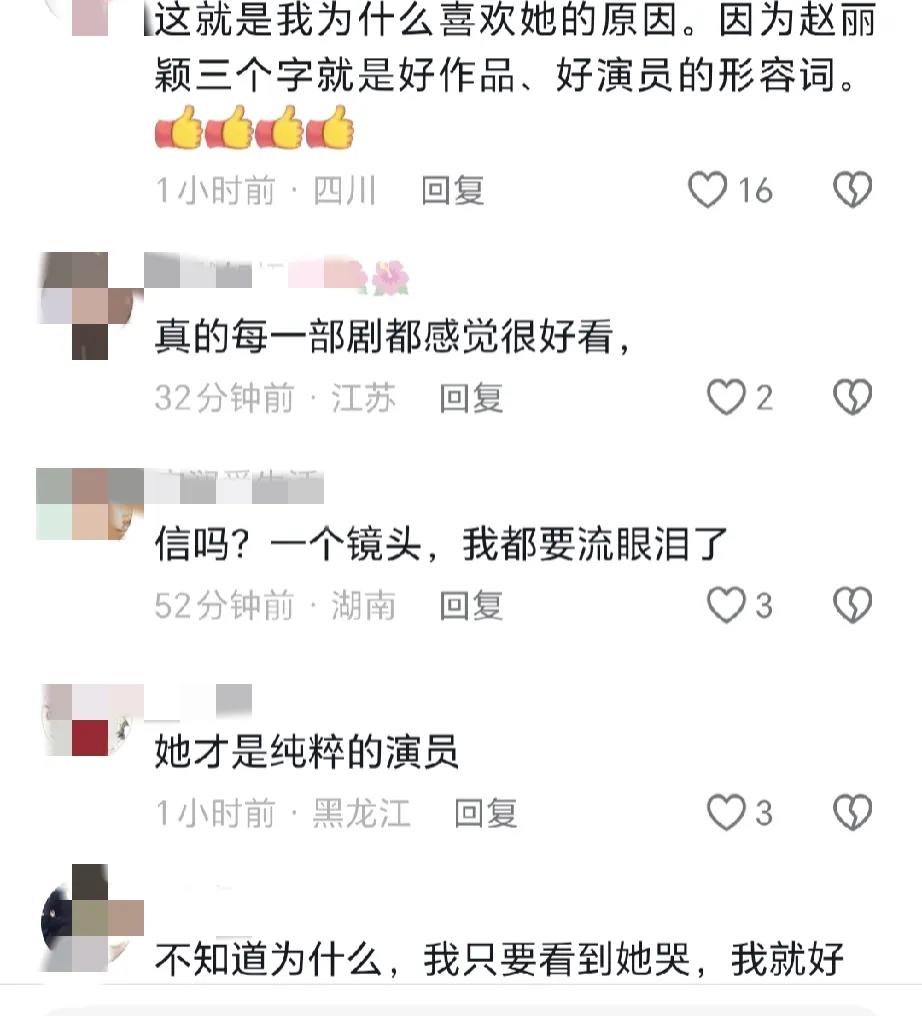Viewport: 922px width, 1016px height.
Task: Dislike the Hunan comment about tears
Action: tap(852, 605)
